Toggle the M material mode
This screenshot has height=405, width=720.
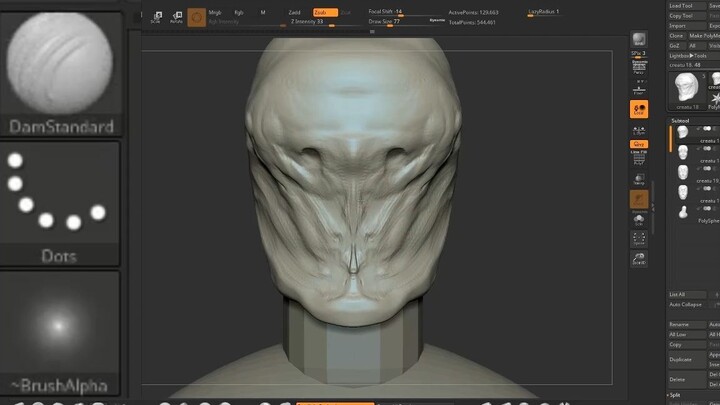click(x=263, y=12)
